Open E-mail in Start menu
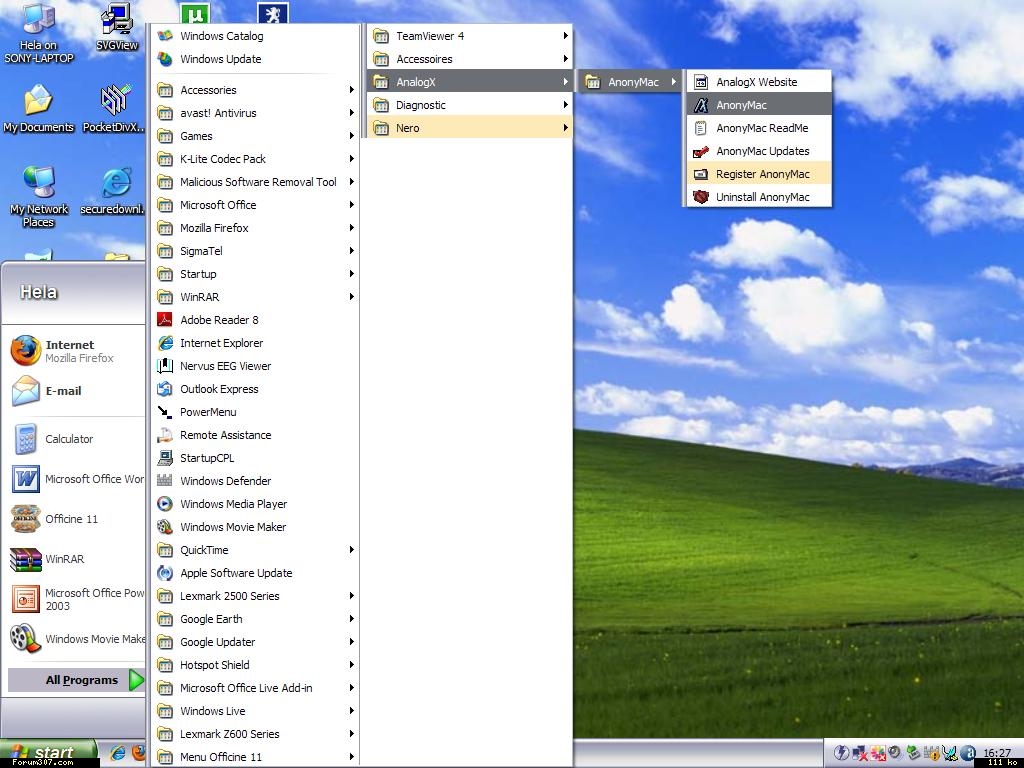1024x768 pixels. click(x=75, y=391)
